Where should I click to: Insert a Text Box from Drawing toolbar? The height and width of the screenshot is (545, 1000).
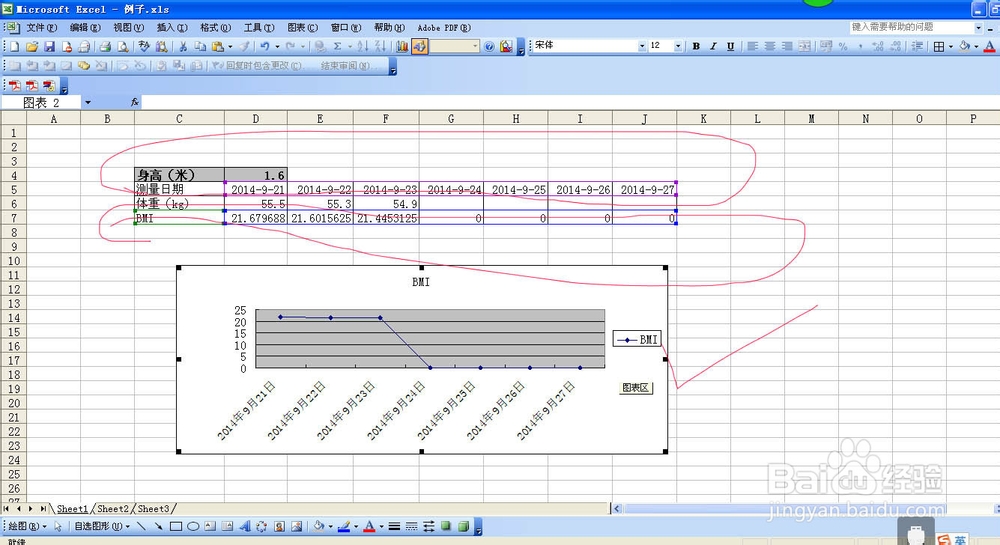210,527
